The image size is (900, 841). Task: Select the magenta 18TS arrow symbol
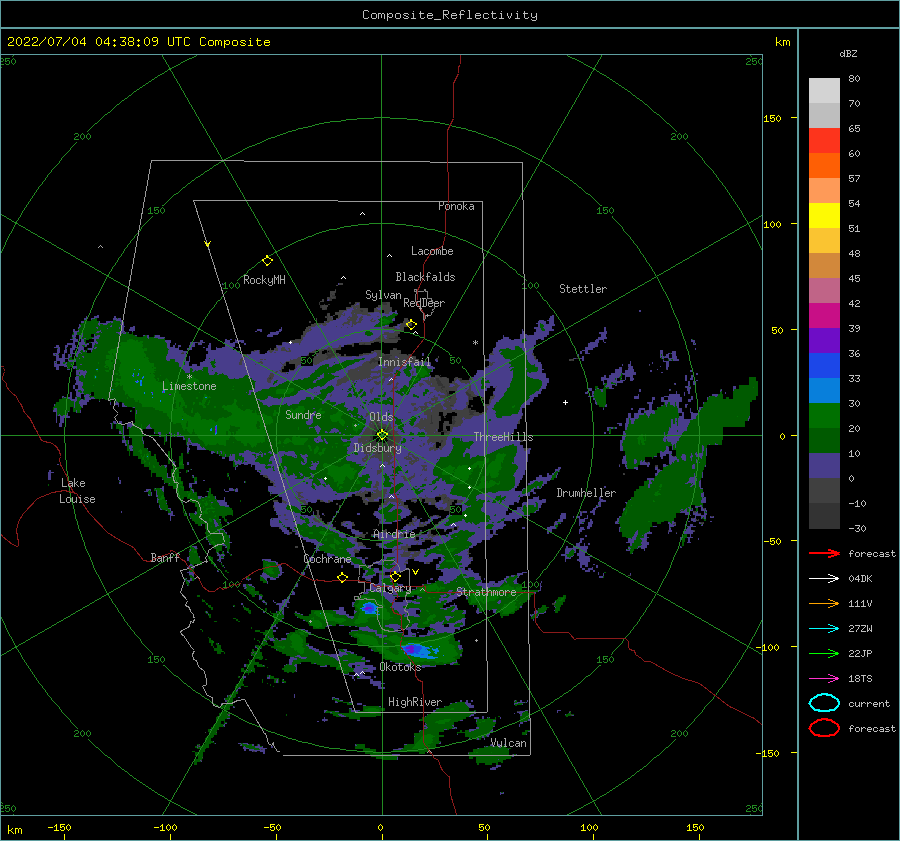click(824, 679)
